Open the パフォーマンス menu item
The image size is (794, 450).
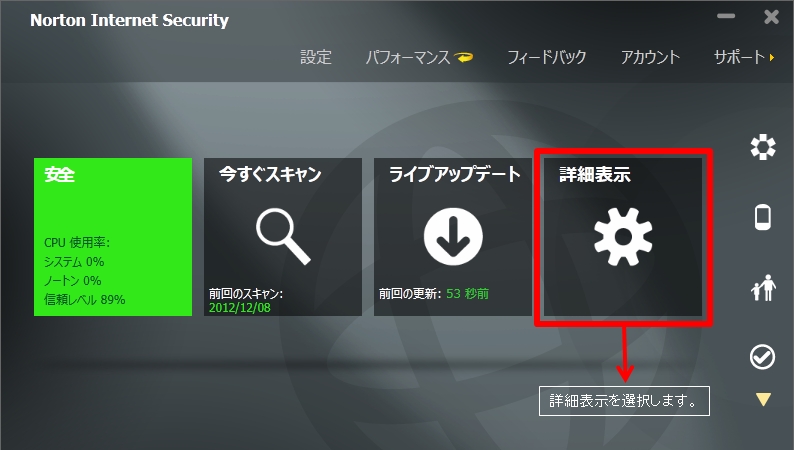(408, 57)
